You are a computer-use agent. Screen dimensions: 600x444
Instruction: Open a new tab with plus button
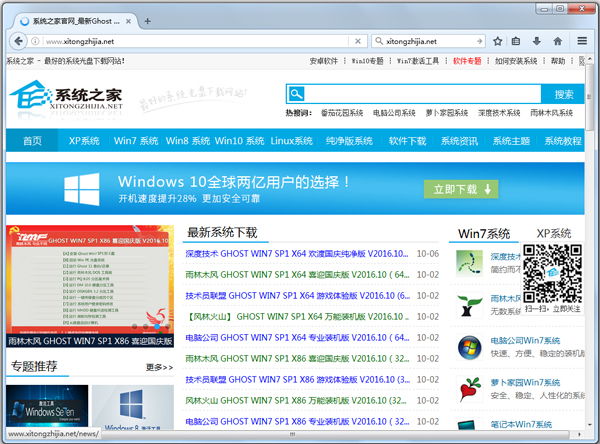[x=148, y=20]
